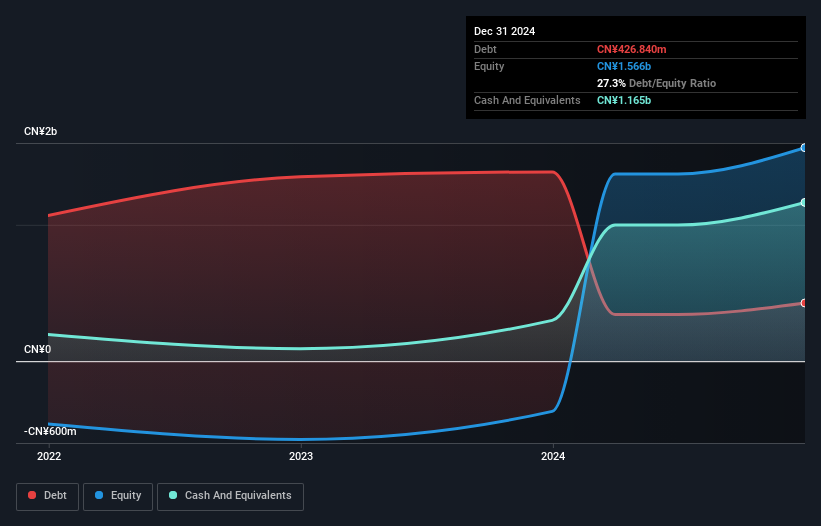
Task: Click the CN¥1.165b cash value
Action: pos(624,100)
